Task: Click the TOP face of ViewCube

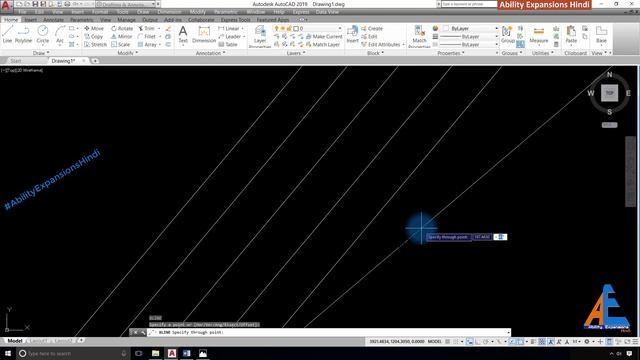Action: point(609,93)
